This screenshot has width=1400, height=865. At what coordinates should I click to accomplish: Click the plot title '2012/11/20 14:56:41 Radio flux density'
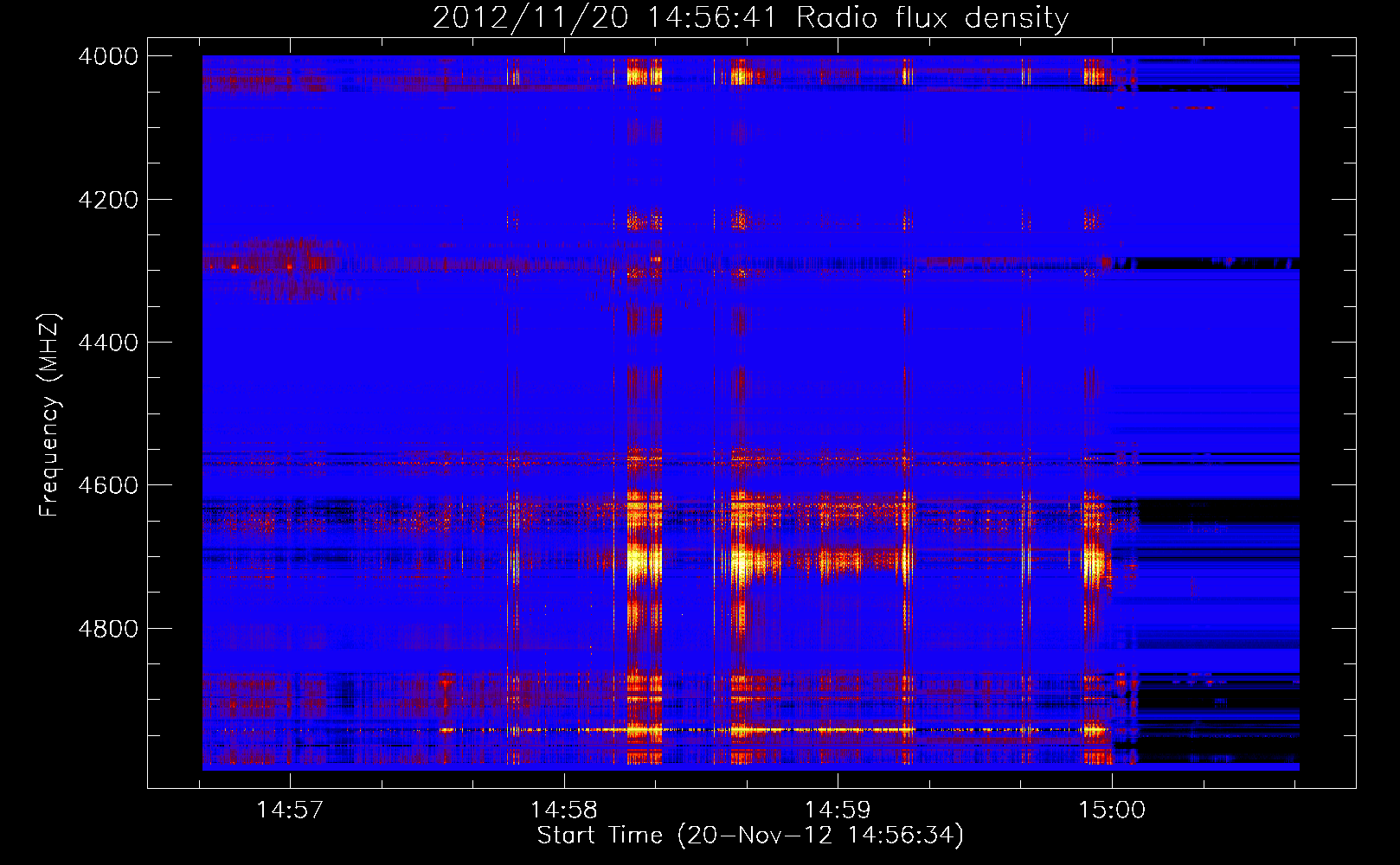click(750, 18)
